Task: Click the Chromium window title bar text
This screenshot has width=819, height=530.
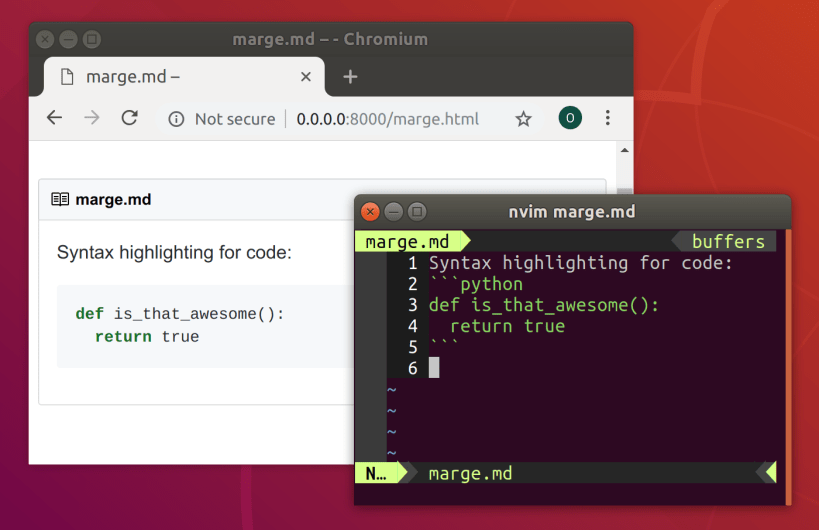Action: [x=330, y=39]
